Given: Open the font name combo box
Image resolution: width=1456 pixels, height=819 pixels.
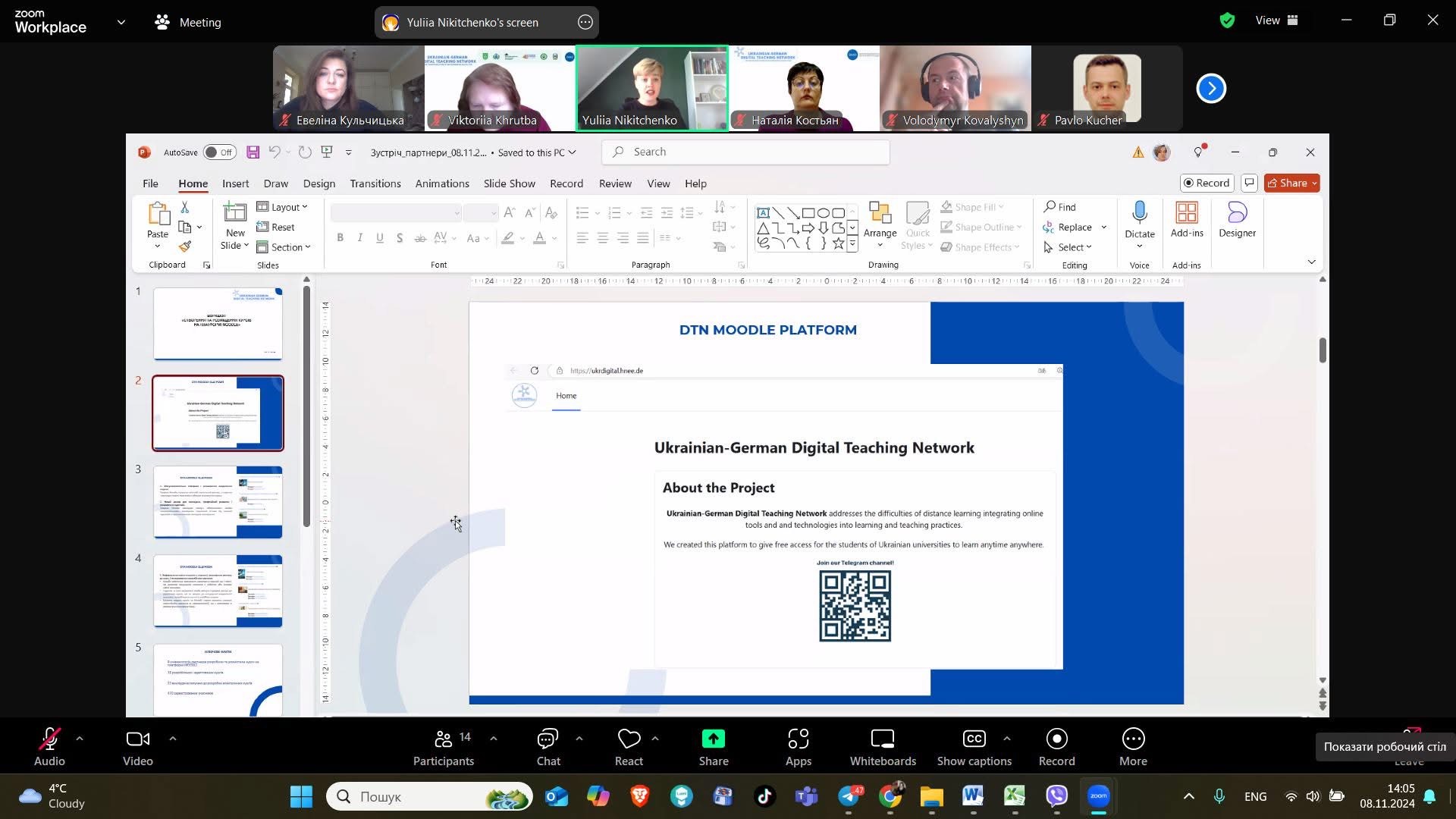Looking at the screenshot, I should pos(396,213).
